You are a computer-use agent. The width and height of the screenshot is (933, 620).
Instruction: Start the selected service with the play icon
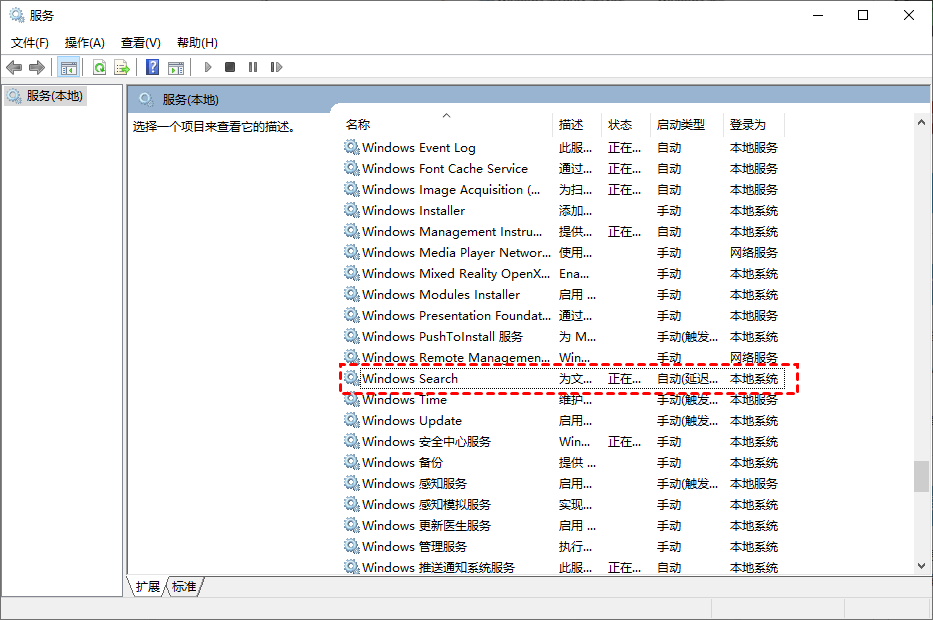(207, 67)
